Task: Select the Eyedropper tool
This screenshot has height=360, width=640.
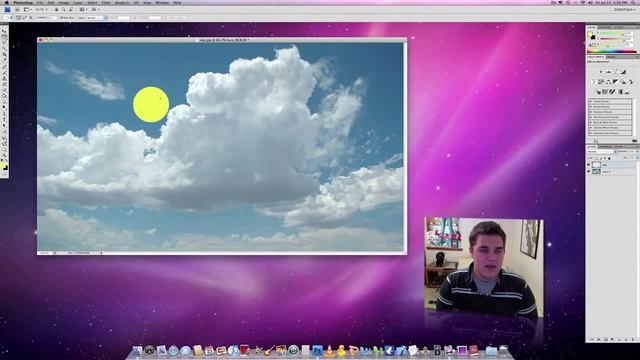Action: pyautogui.click(x=4, y=60)
